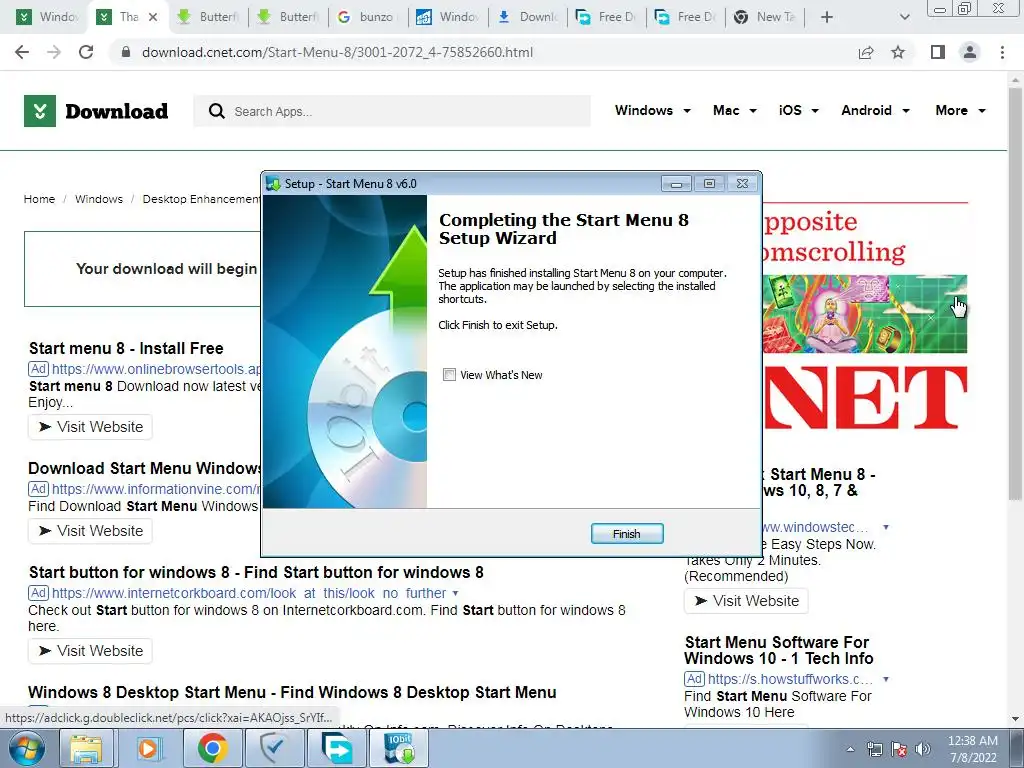
Task: Click Visit Website under internetcorkboard ad
Action: point(91,650)
